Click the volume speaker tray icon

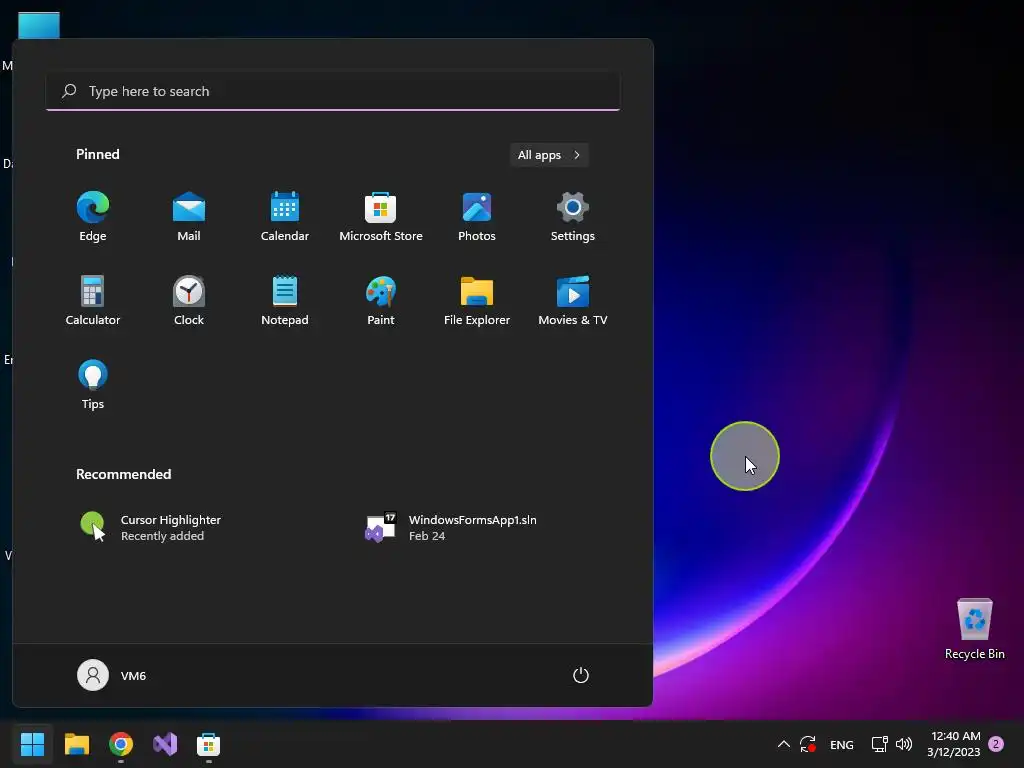(904, 744)
